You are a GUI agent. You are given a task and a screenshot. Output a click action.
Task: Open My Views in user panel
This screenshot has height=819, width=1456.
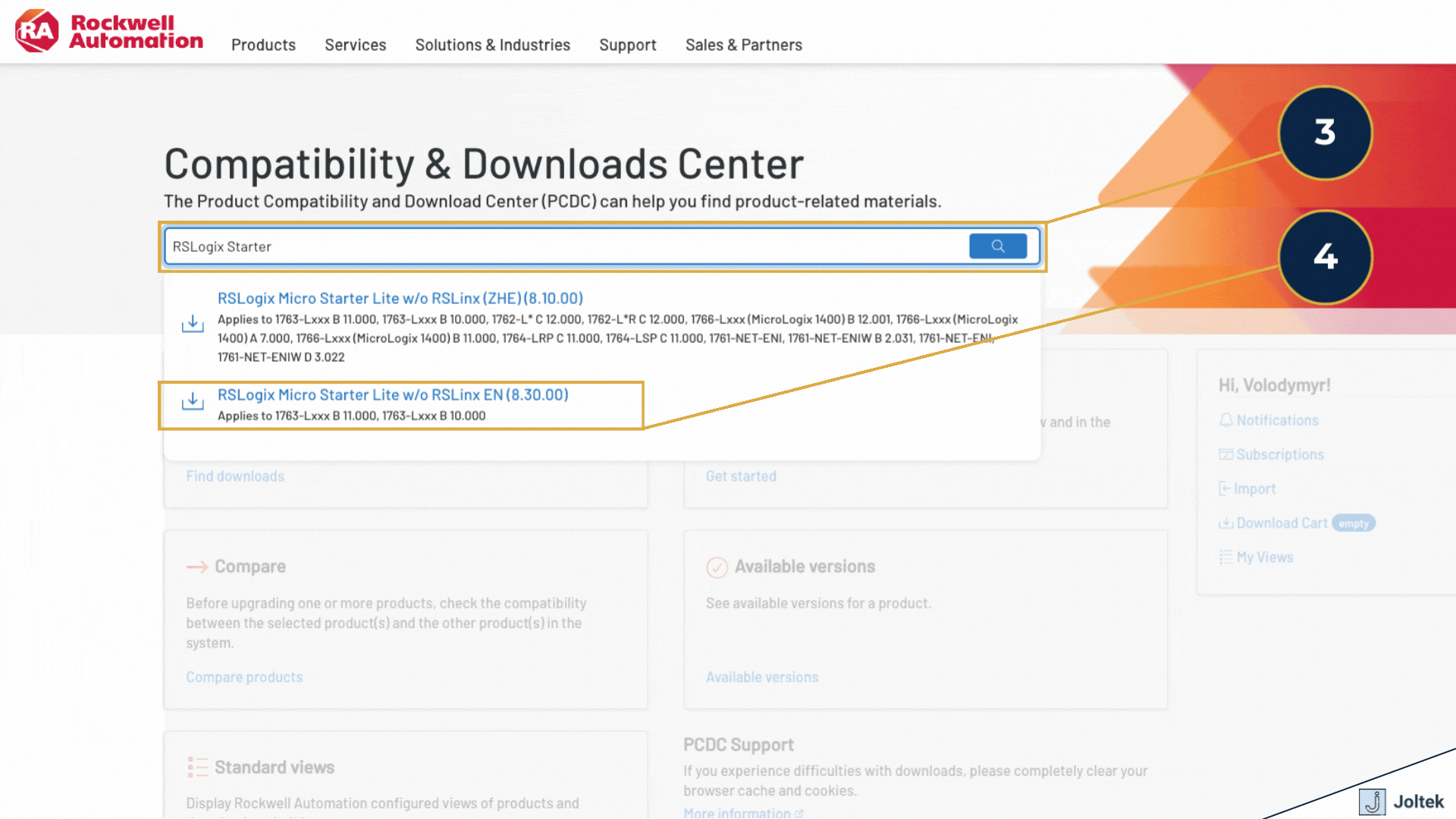[x=1265, y=557]
